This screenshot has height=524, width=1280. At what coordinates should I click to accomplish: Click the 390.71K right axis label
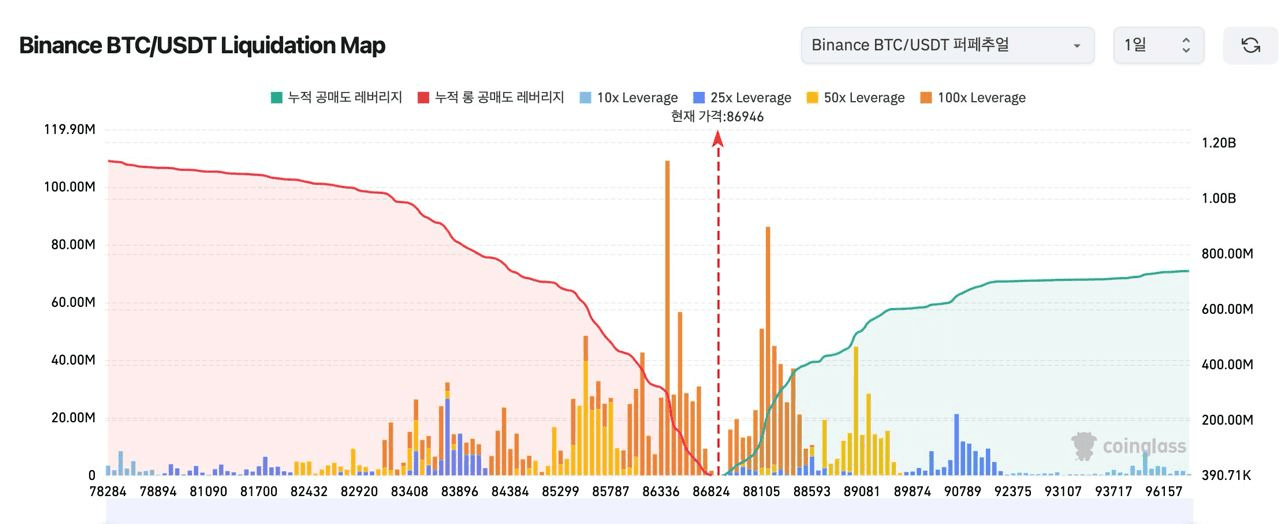pyautogui.click(x=1225, y=475)
